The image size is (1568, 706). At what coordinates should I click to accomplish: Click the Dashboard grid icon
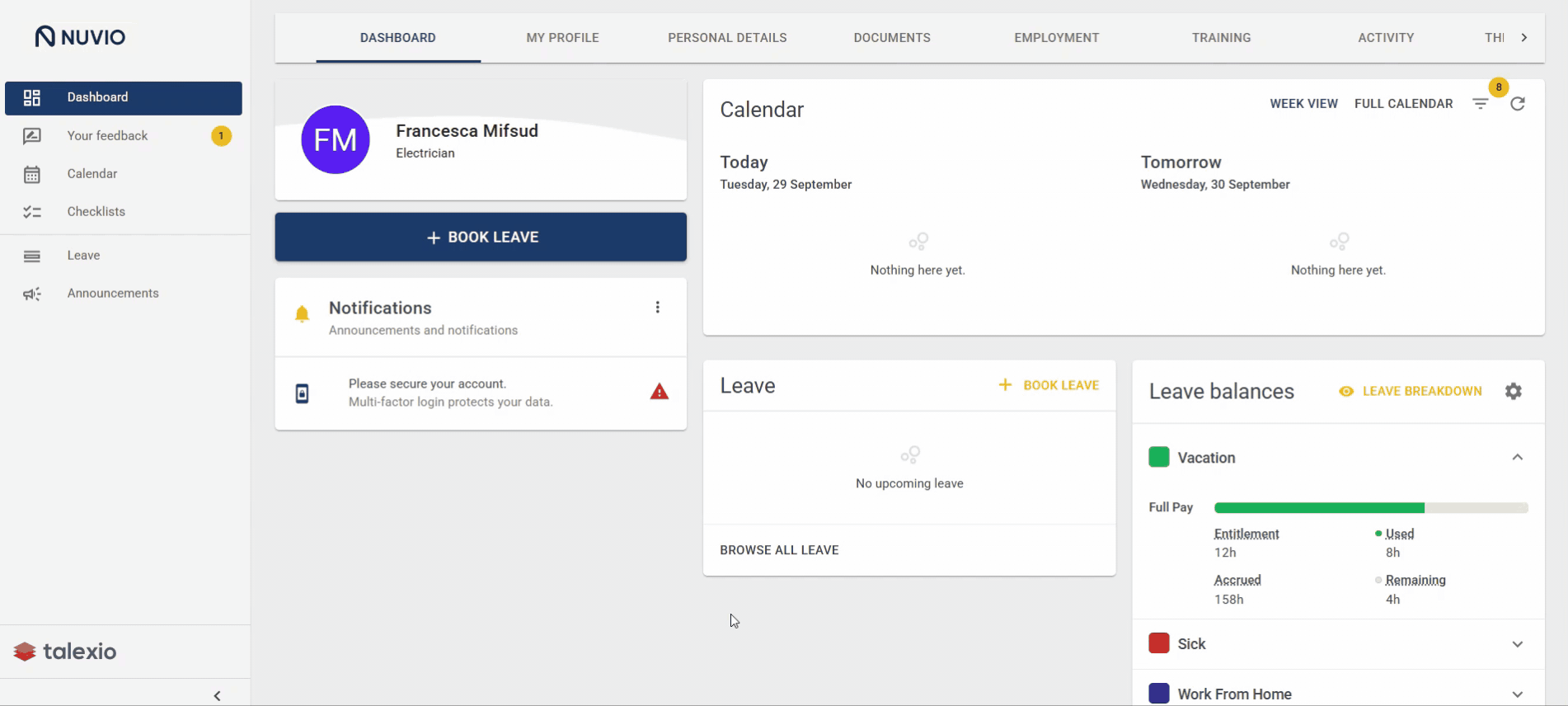point(32,98)
